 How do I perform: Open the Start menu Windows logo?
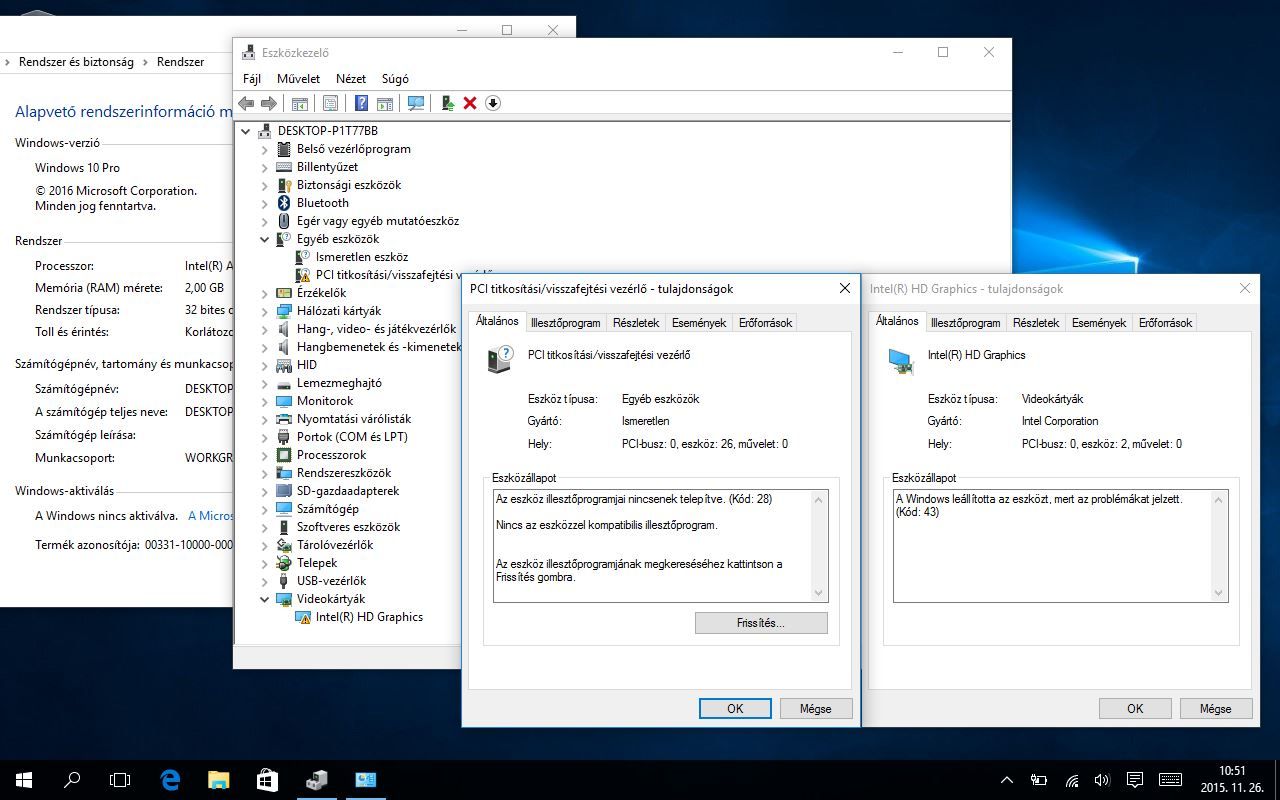(24, 780)
